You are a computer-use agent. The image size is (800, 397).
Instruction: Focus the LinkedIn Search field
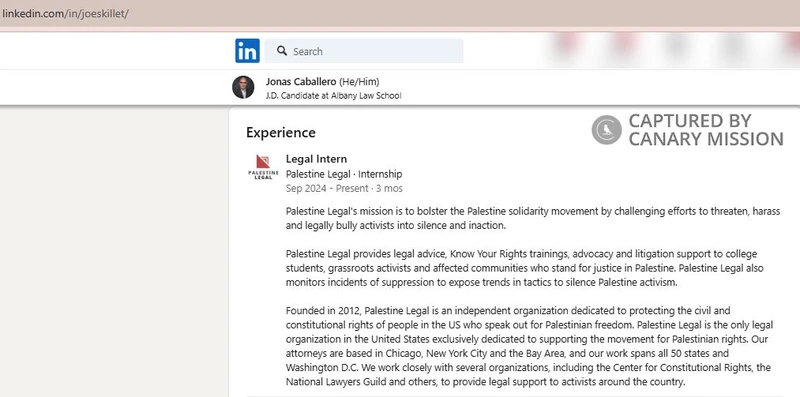point(364,51)
